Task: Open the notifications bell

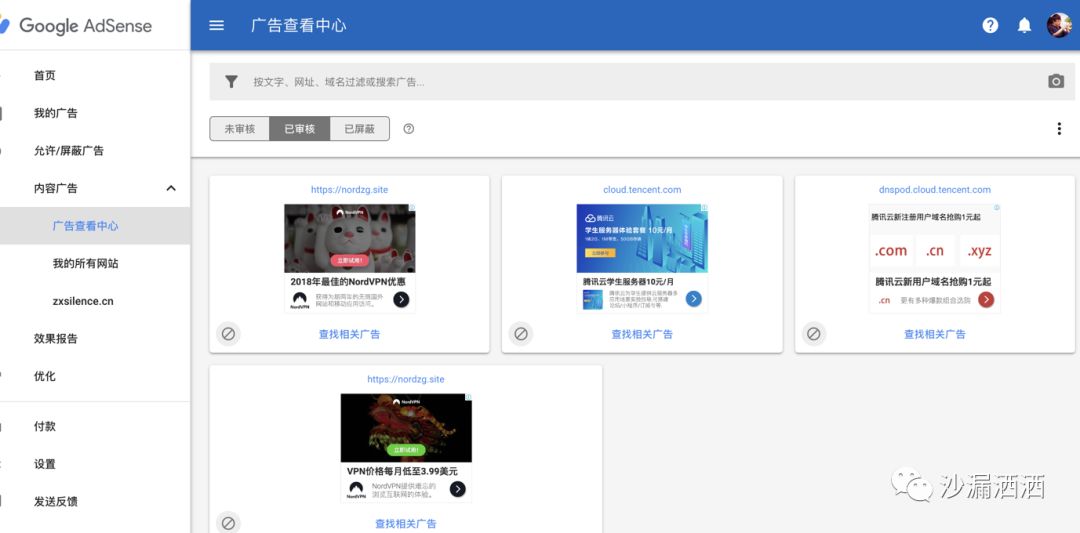Action: tap(1024, 25)
